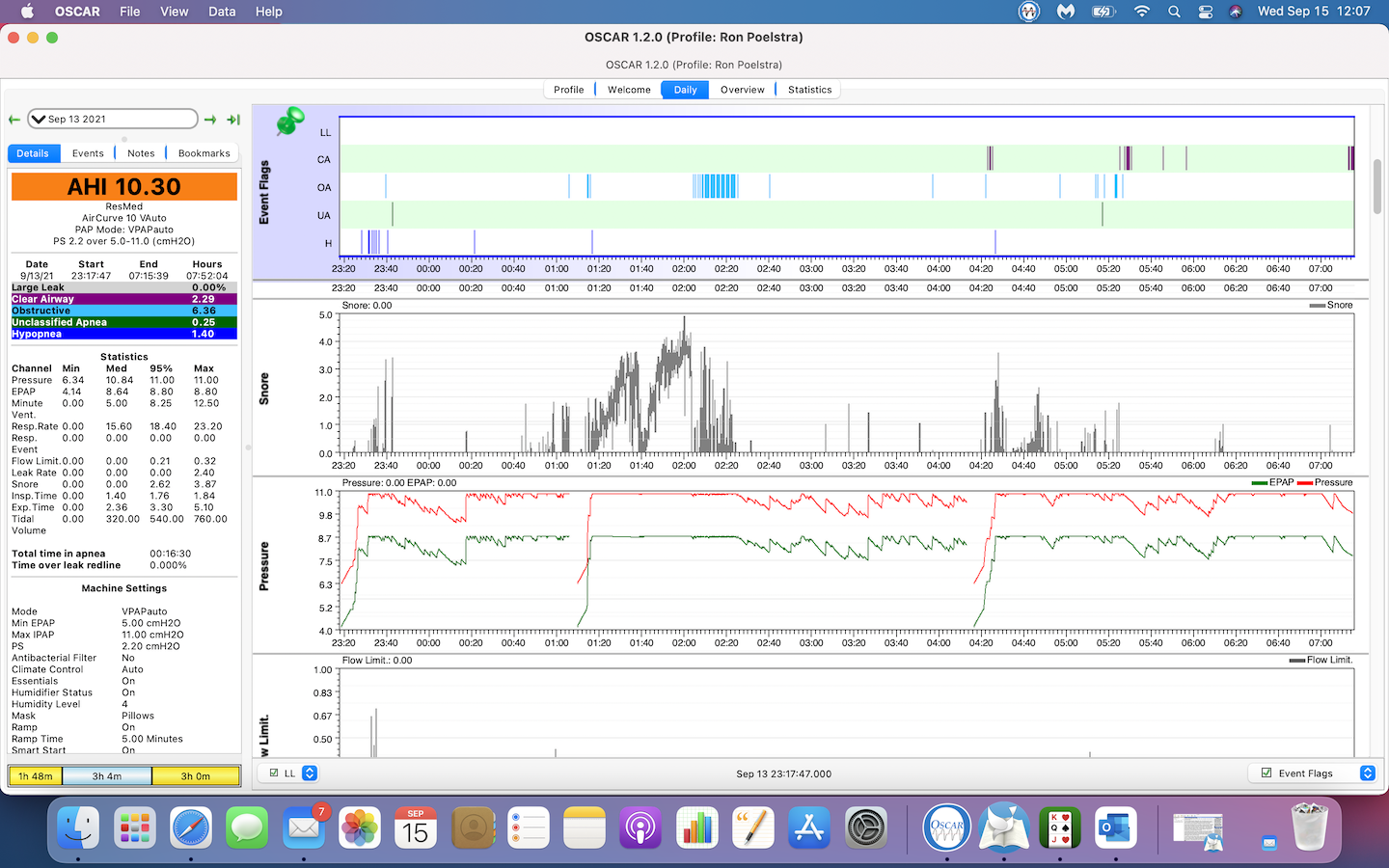Open Mail with 7 unread badge

coord(304,827)
